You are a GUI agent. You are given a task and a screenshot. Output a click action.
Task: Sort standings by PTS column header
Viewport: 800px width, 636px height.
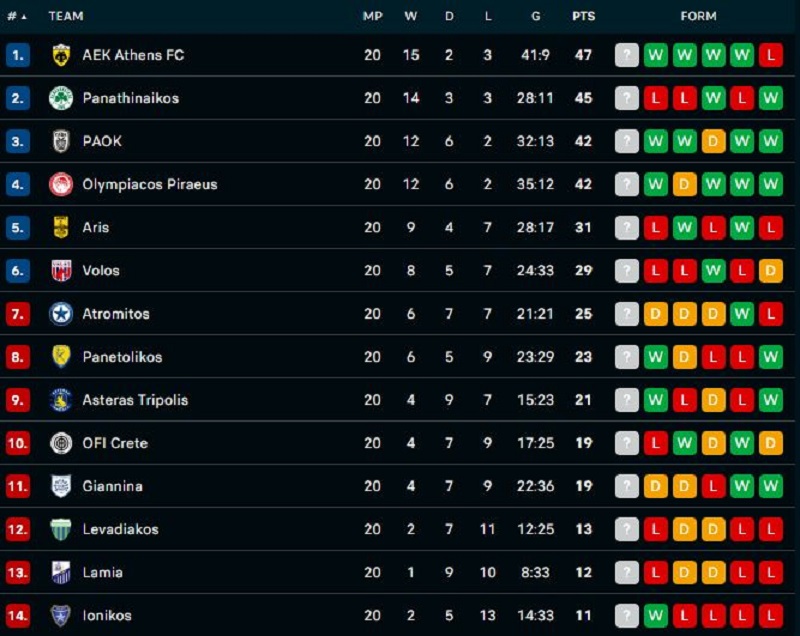tap(583, 16)
